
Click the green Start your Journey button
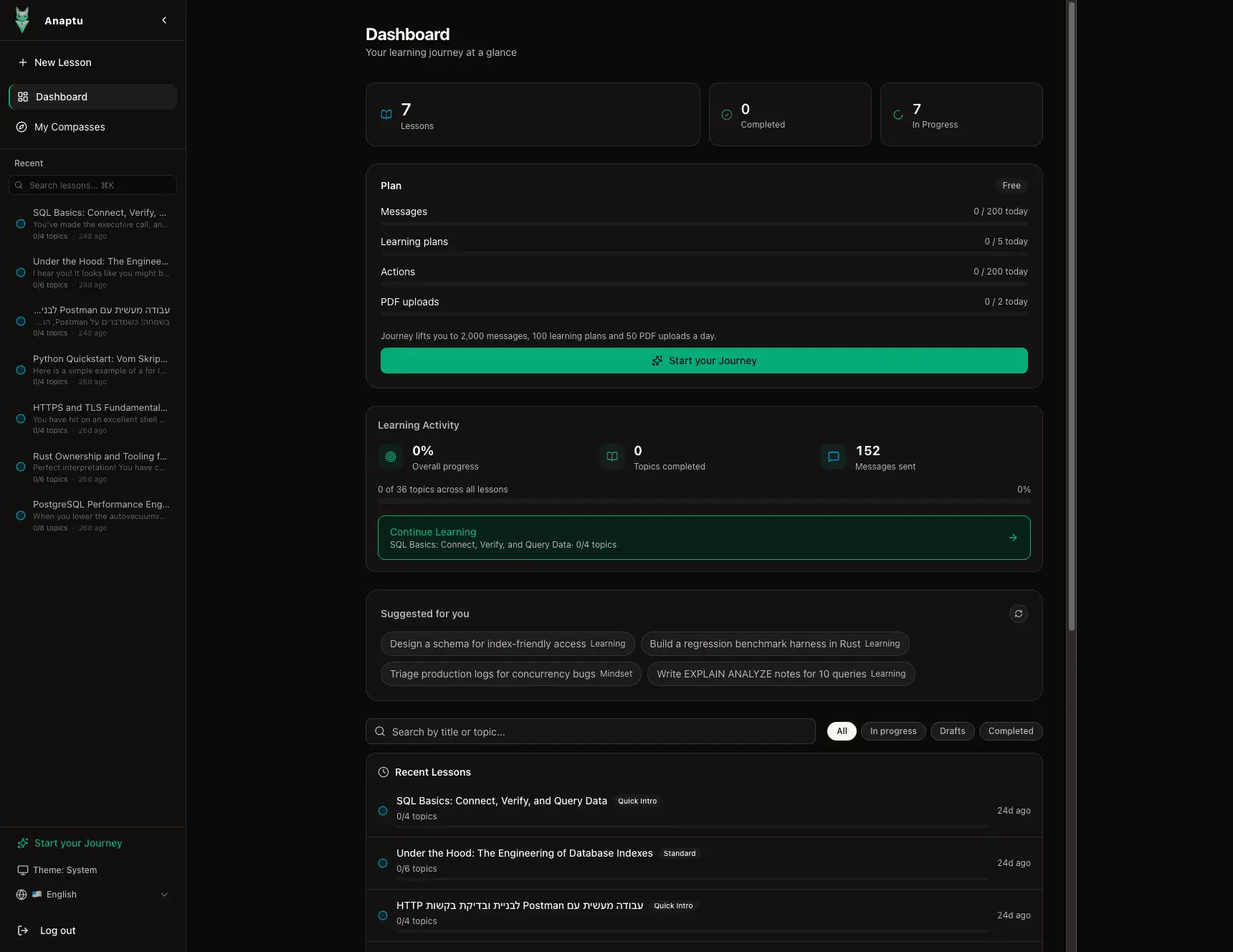704,361
